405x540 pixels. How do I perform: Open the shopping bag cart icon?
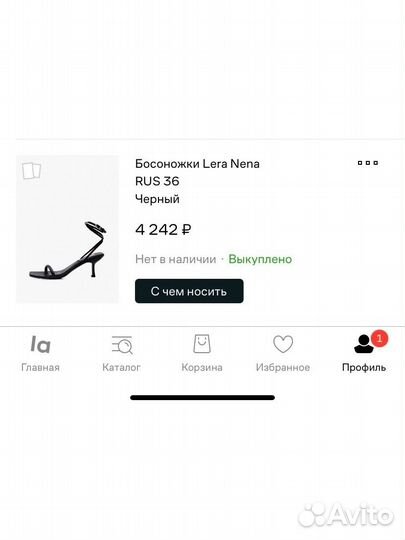[202, 344]
